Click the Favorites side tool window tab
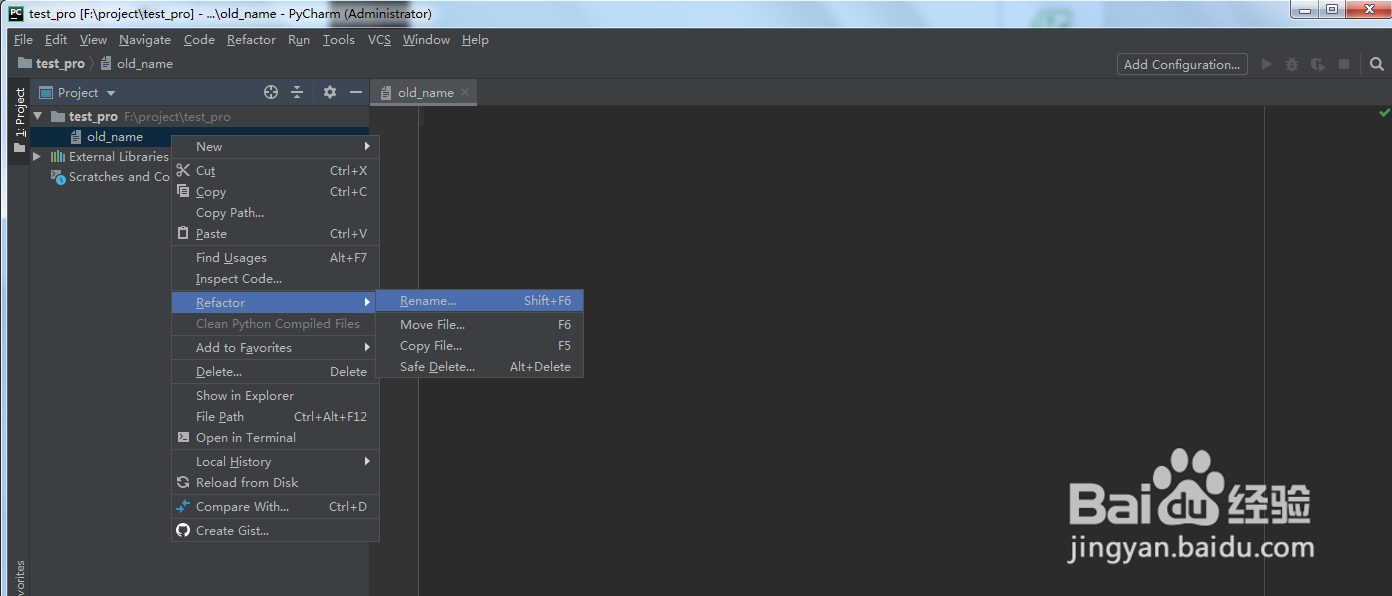The width and height of the screenshot is (1392, 596). coord(19,580)
